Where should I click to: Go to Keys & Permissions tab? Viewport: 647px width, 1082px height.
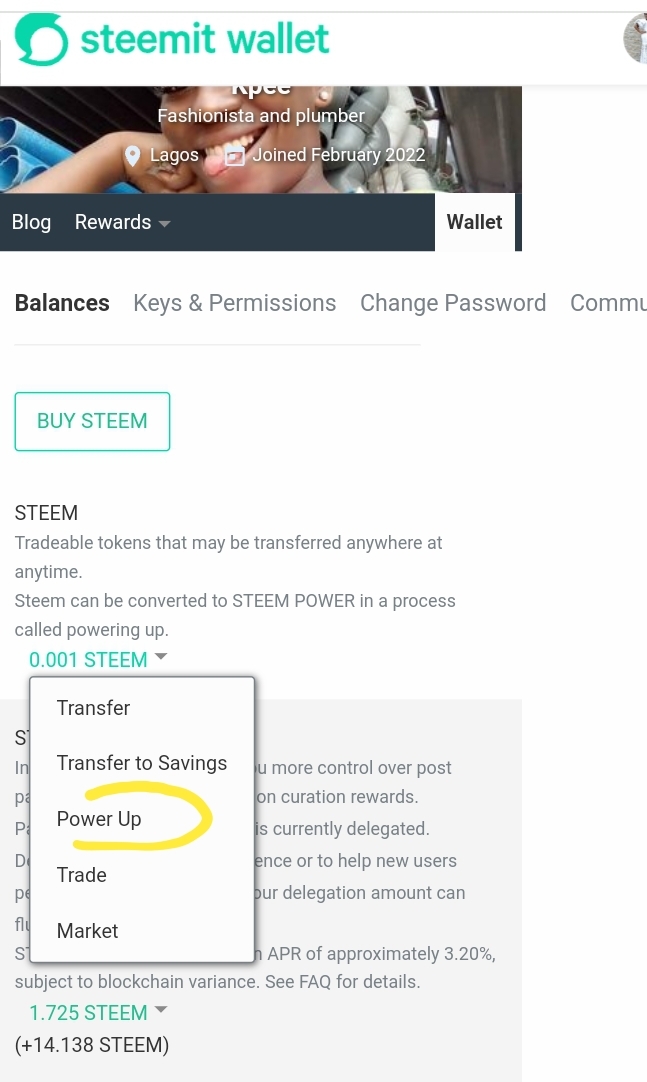[235, 303]
